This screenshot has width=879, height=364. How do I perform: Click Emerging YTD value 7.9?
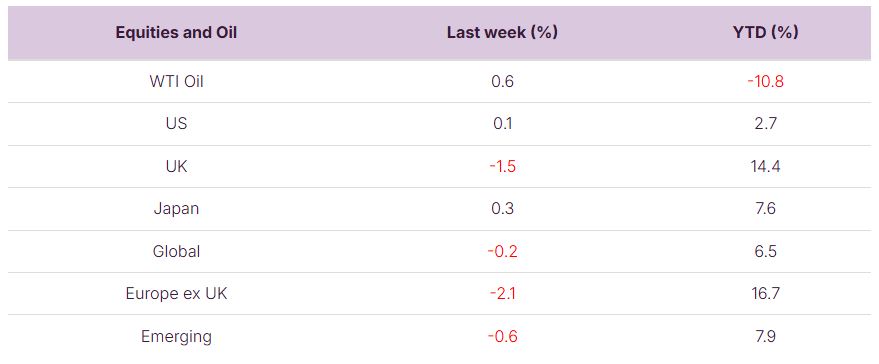(x=765, y=337)
